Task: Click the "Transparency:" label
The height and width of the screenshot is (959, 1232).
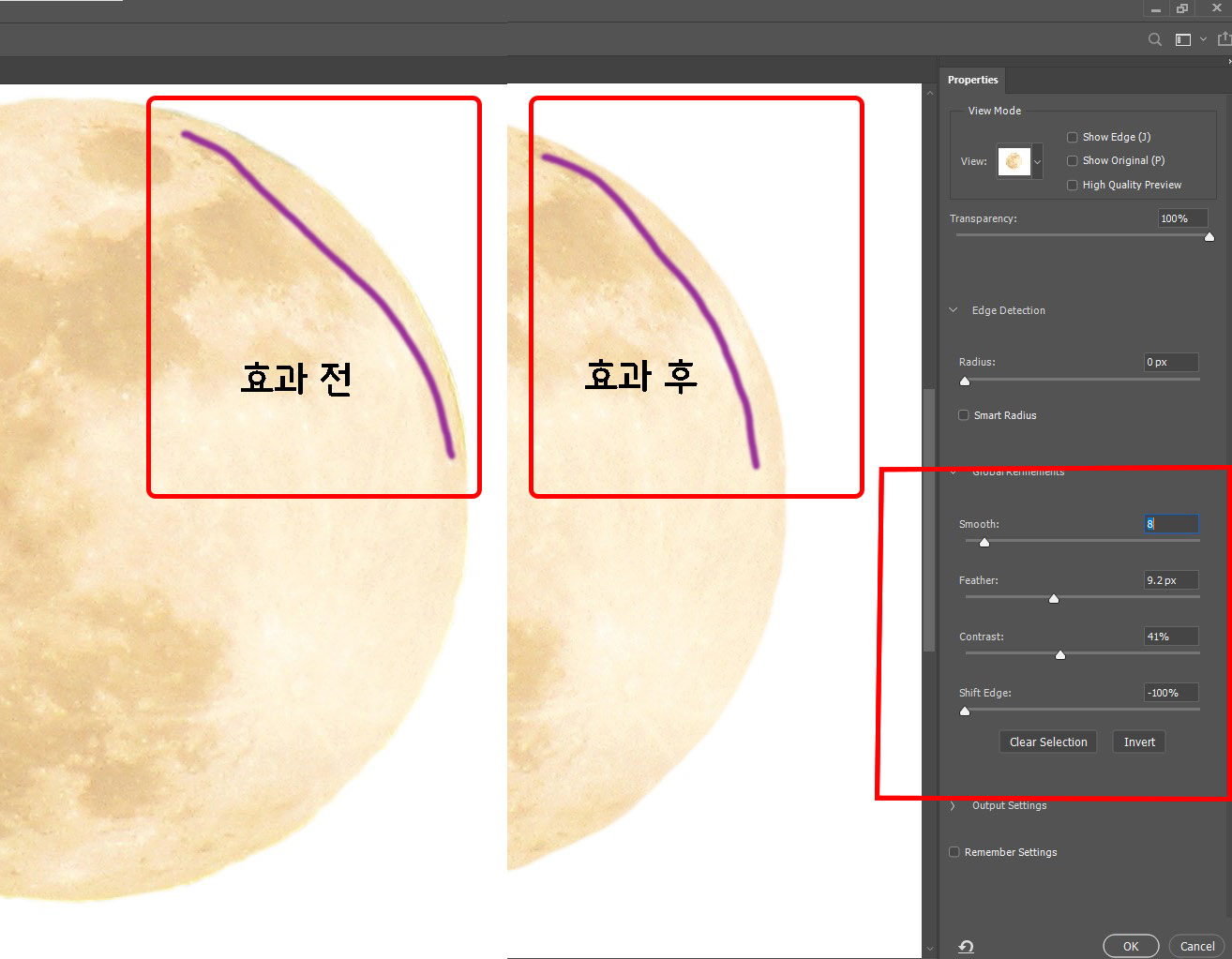Action: click(x=983, y=218)
